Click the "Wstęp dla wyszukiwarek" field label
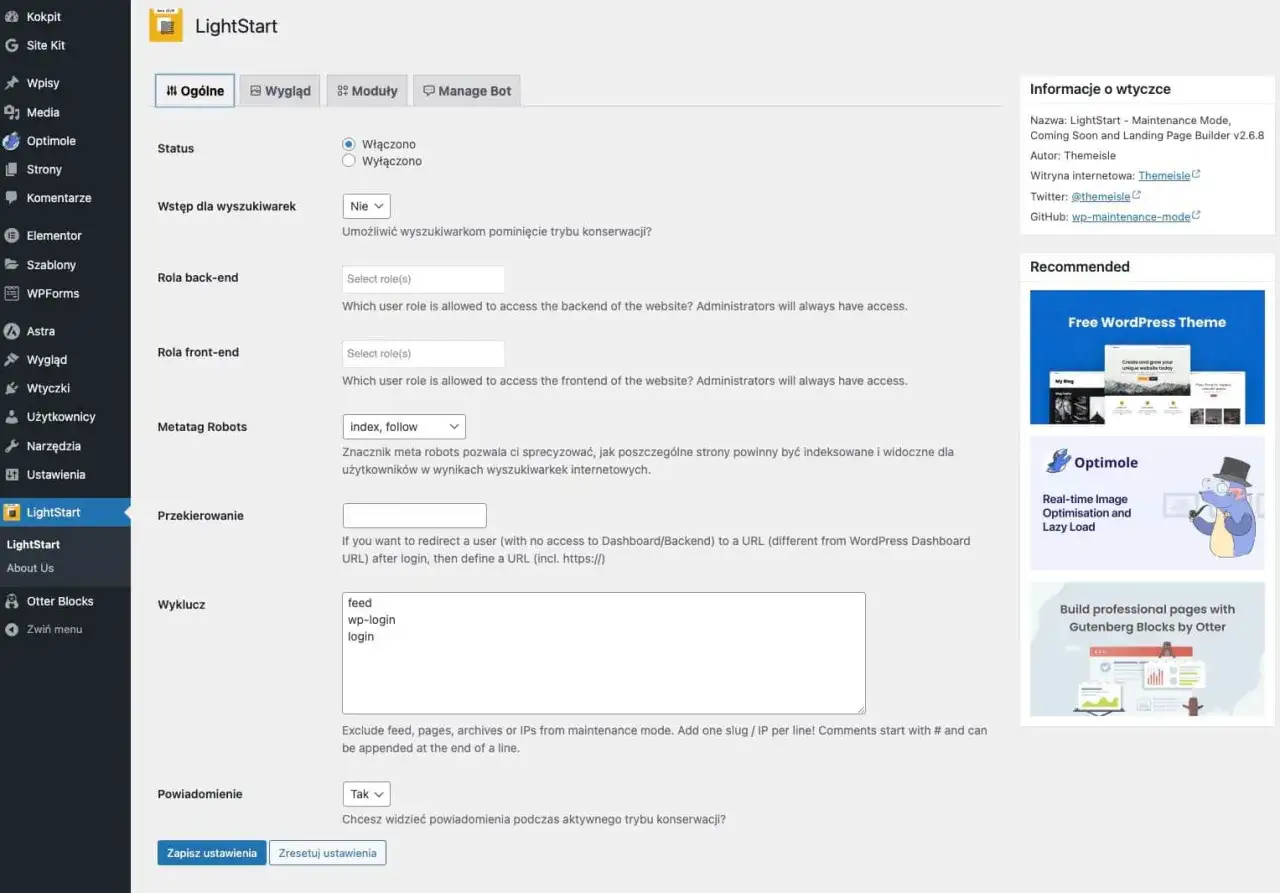 tap(227, 206)
